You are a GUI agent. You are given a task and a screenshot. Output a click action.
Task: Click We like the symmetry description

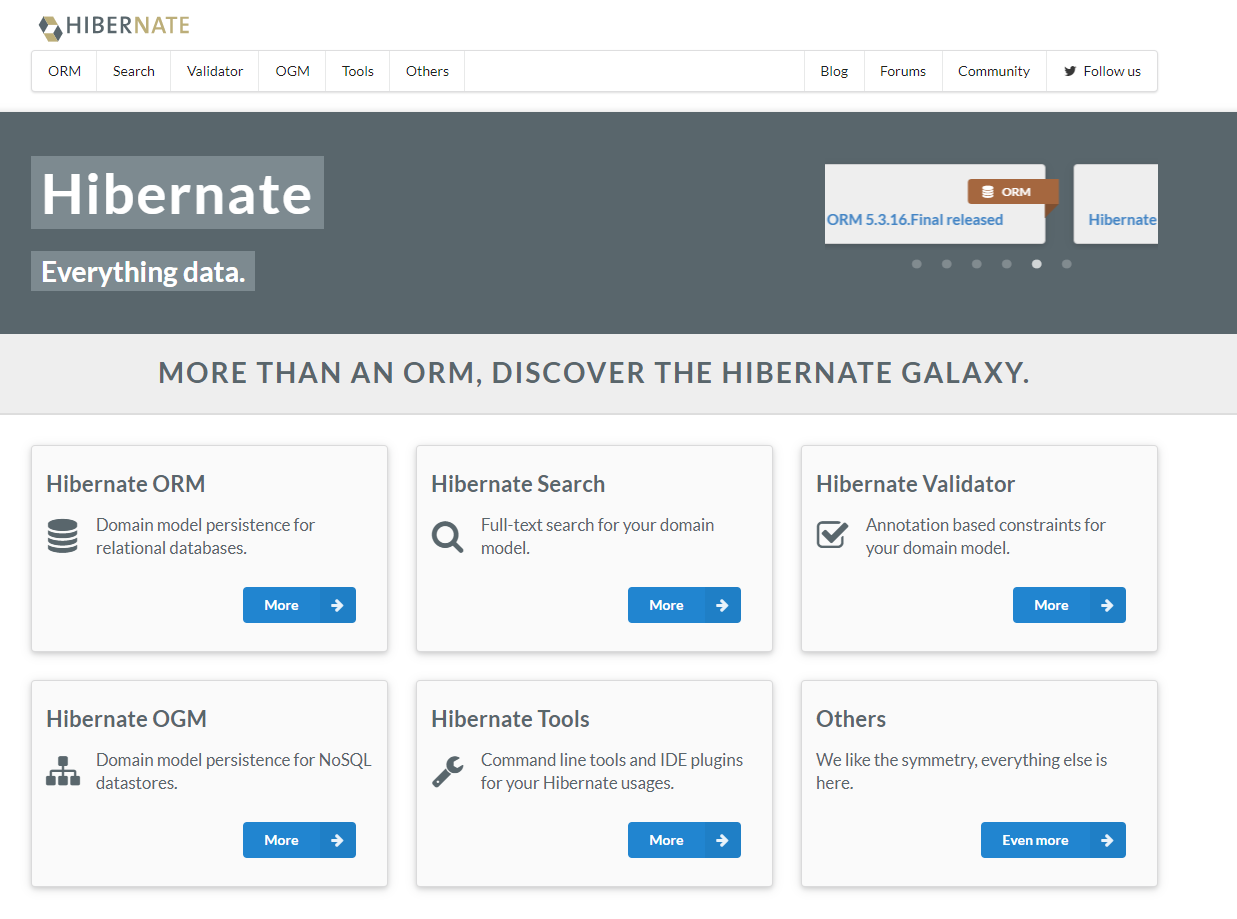(x=962, y=771)
